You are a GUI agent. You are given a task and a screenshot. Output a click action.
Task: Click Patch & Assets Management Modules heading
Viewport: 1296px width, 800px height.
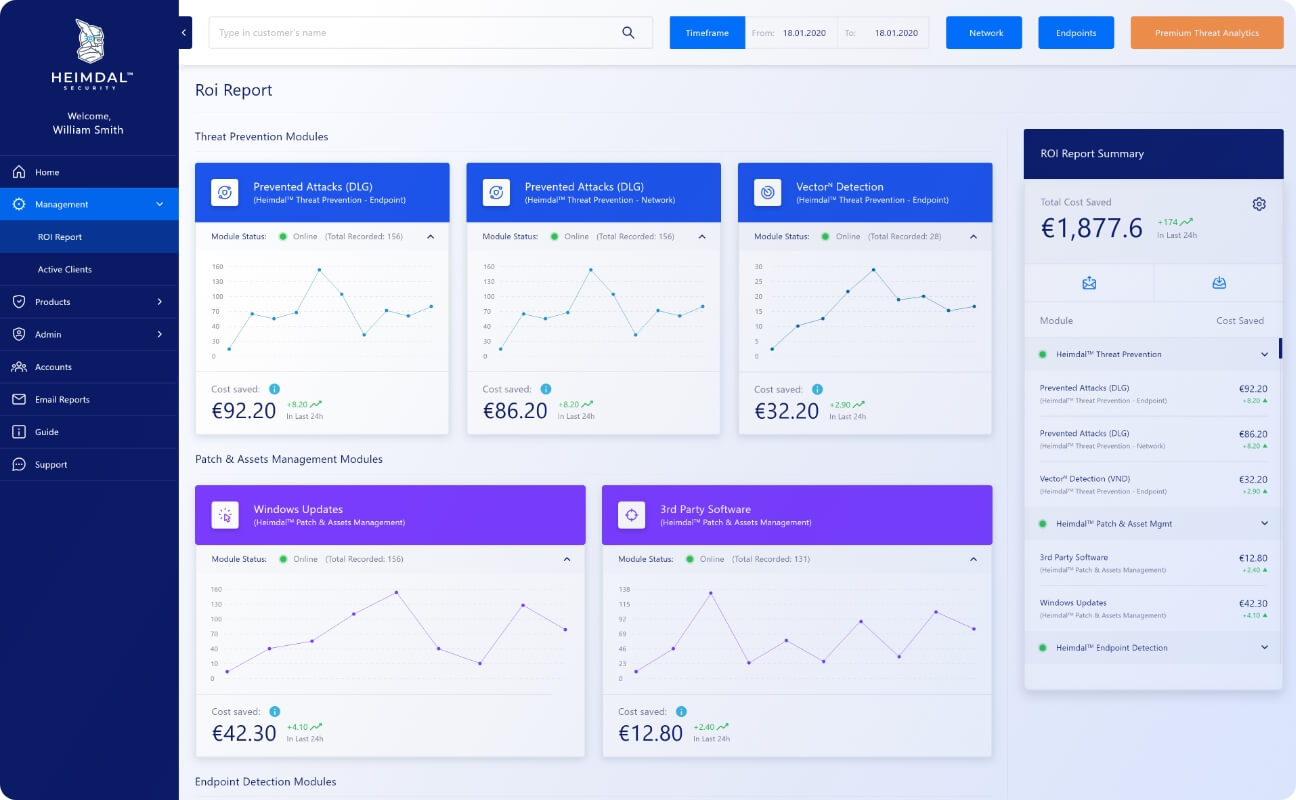[x=289, y=459]
